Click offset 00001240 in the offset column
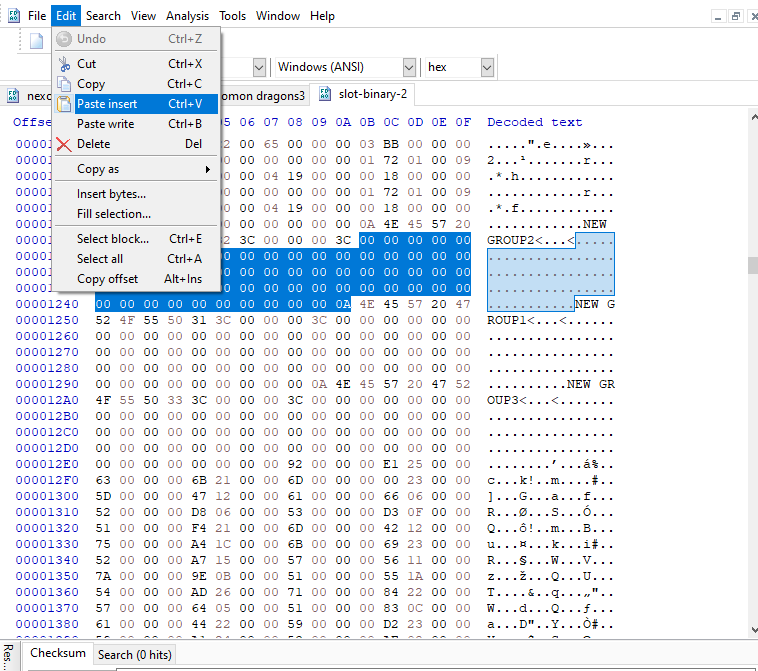 click(x=47, y=304)
